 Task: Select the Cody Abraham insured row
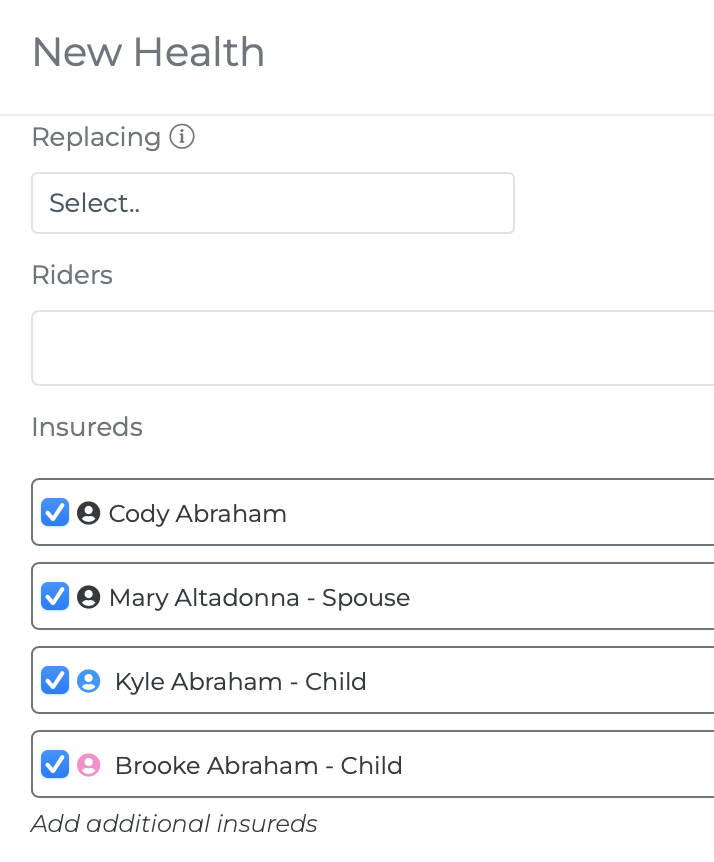point(373,512)
